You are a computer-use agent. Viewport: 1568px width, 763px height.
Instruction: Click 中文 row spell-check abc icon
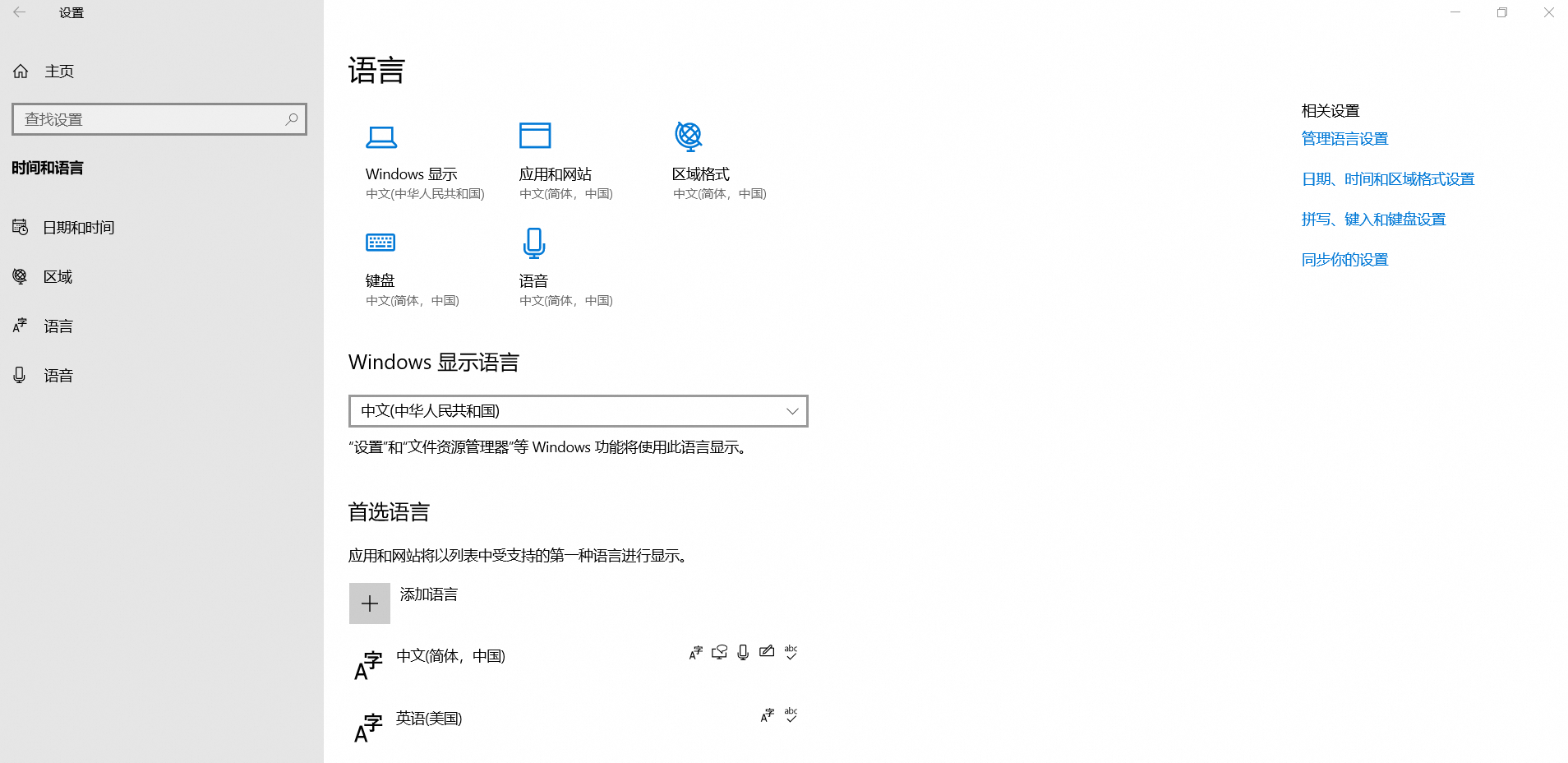[791, 653]
